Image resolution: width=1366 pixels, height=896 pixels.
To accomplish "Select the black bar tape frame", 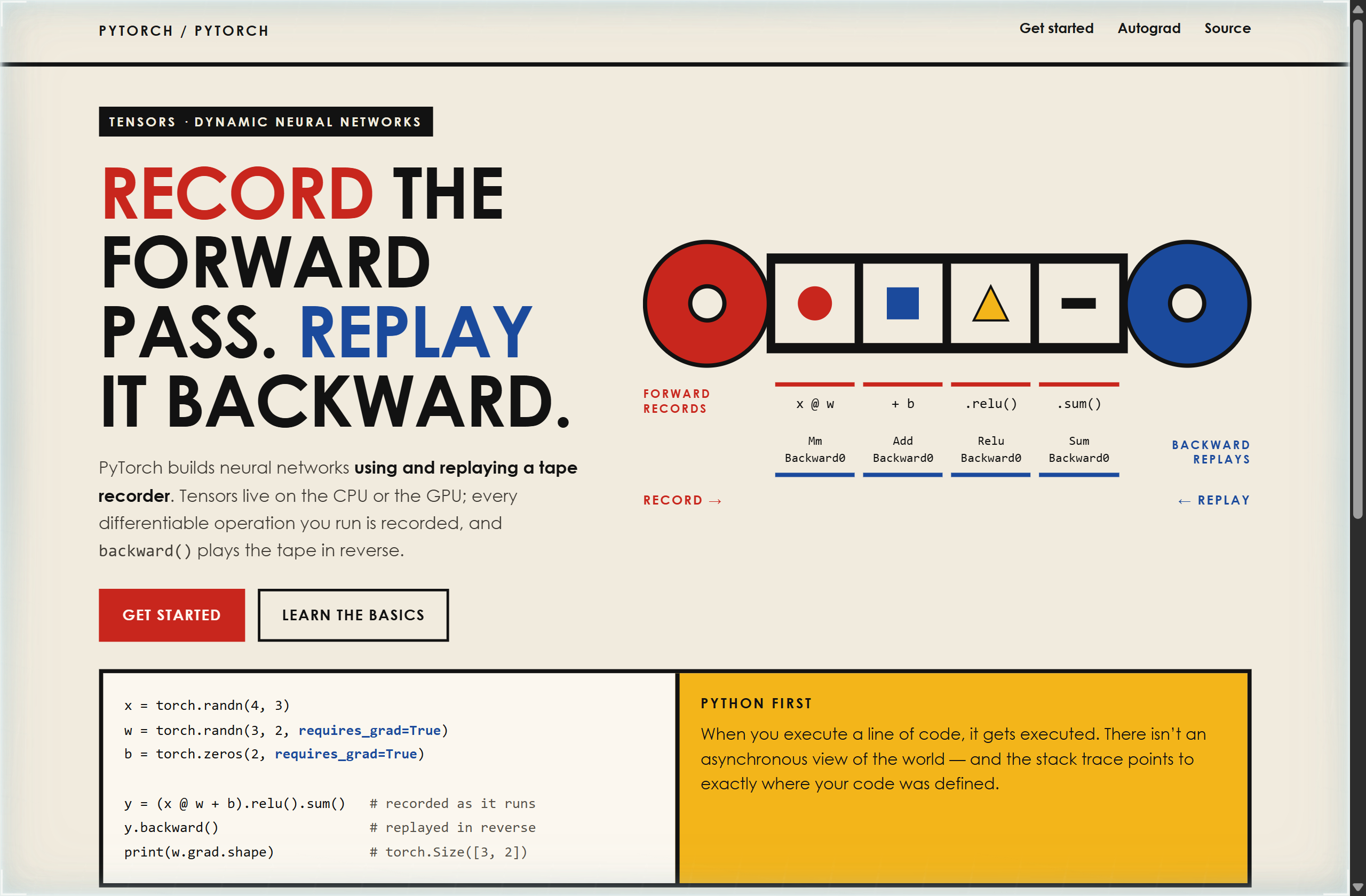I will pos(1078,303).
